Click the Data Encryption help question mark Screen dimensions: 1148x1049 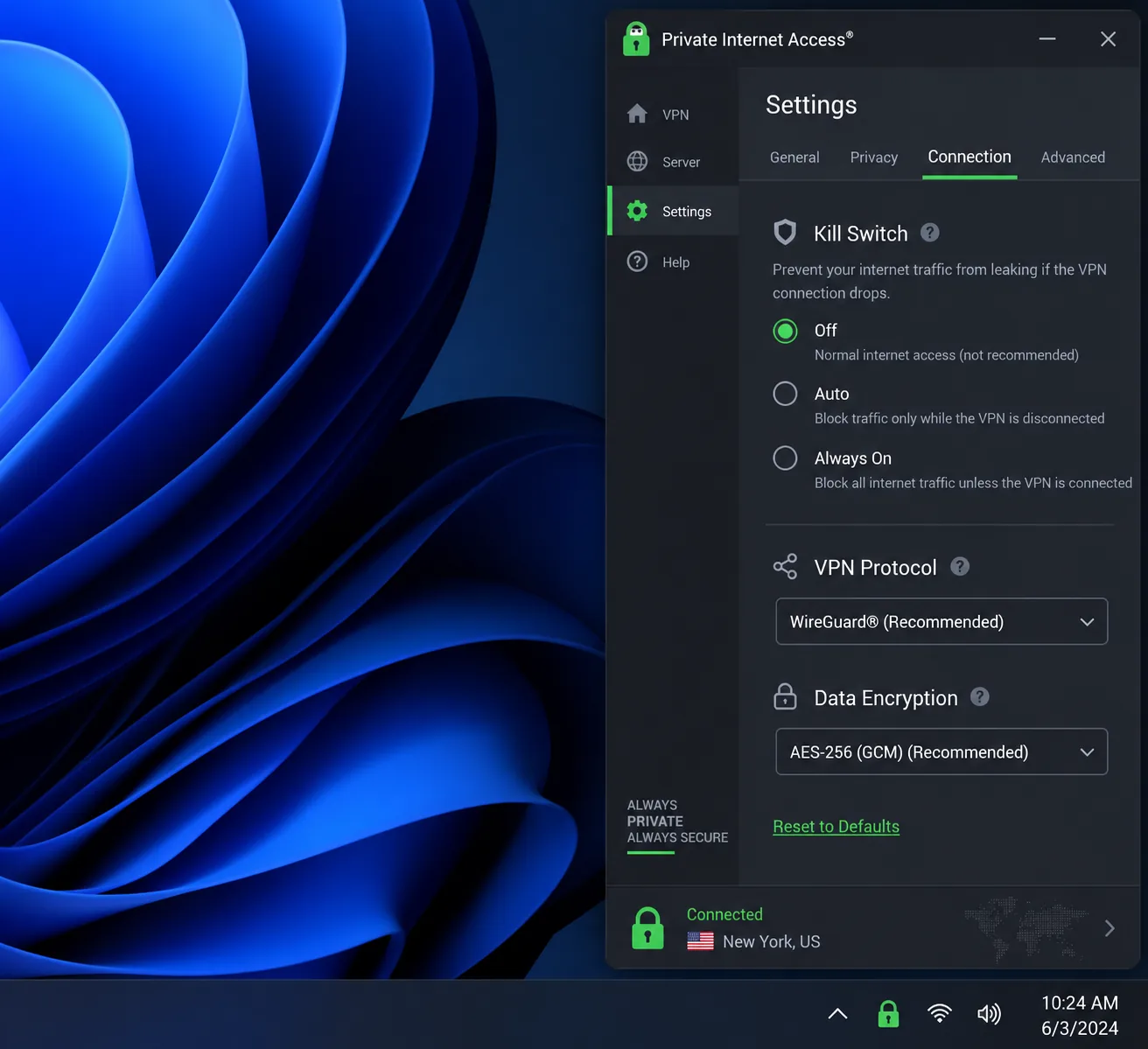click(980, 696)
